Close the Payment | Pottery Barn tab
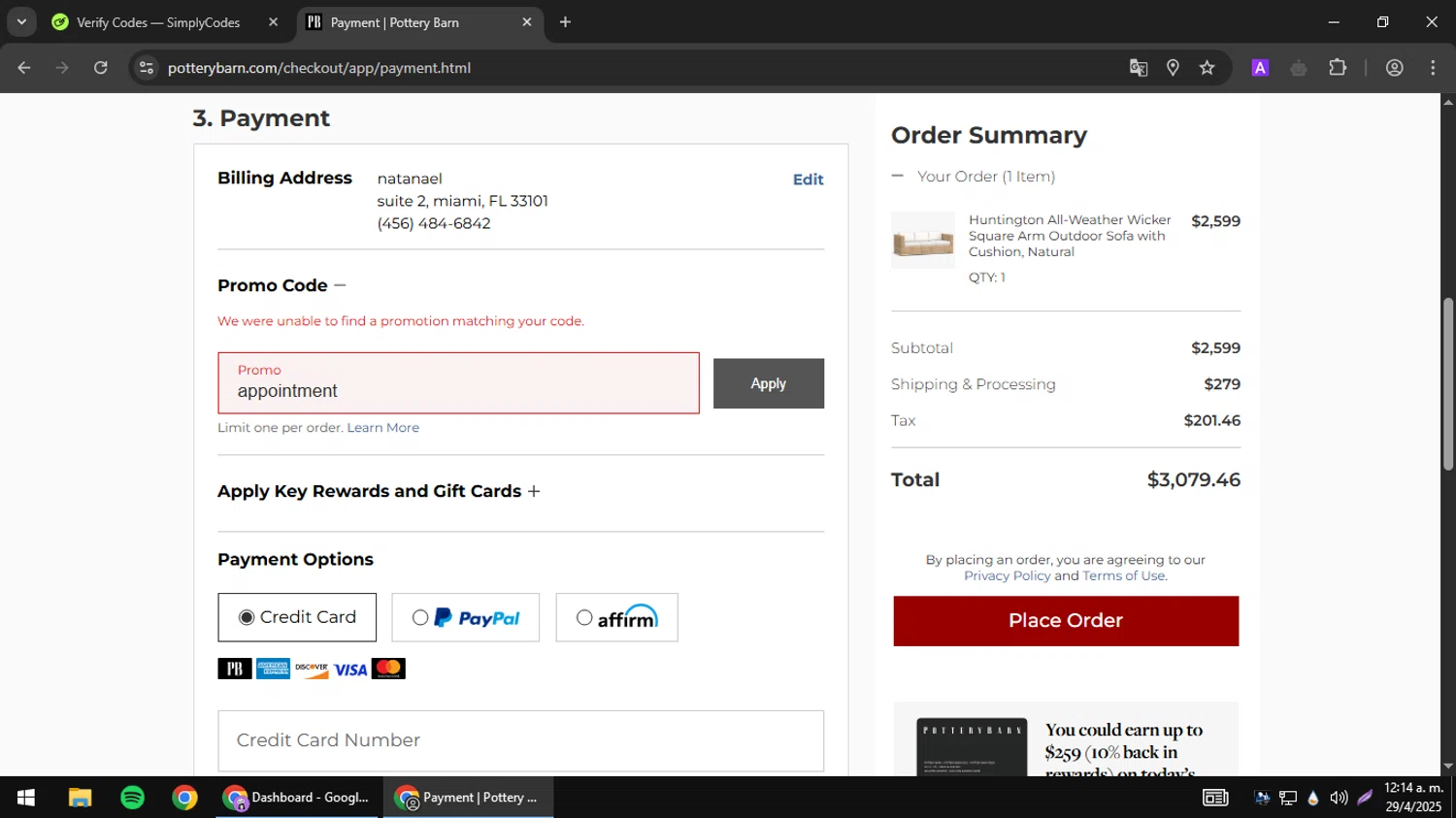The width and height of the screenshot is (1456, 818). pos(527,22)
